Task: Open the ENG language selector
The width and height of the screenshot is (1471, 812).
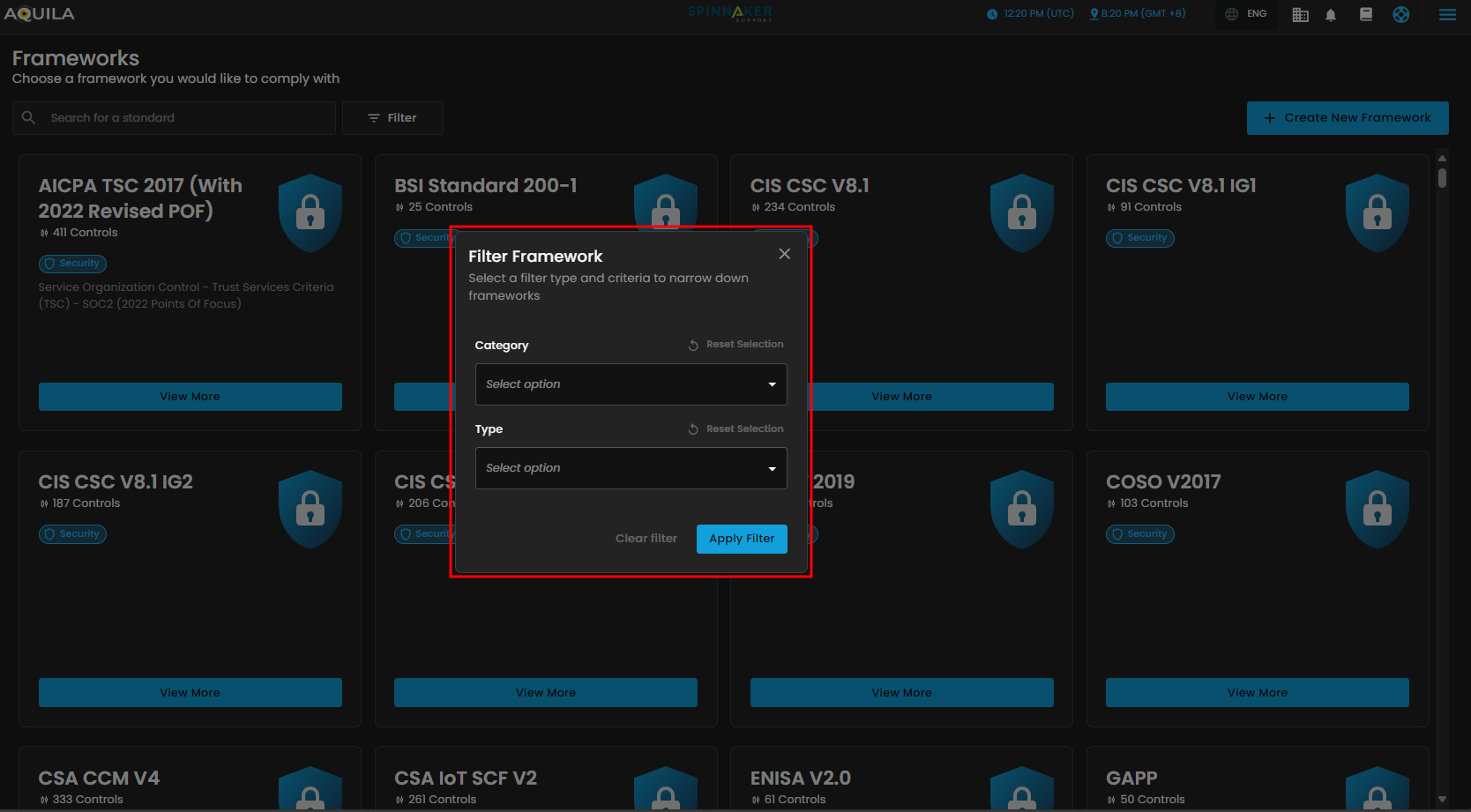Action: [1247, 14]
